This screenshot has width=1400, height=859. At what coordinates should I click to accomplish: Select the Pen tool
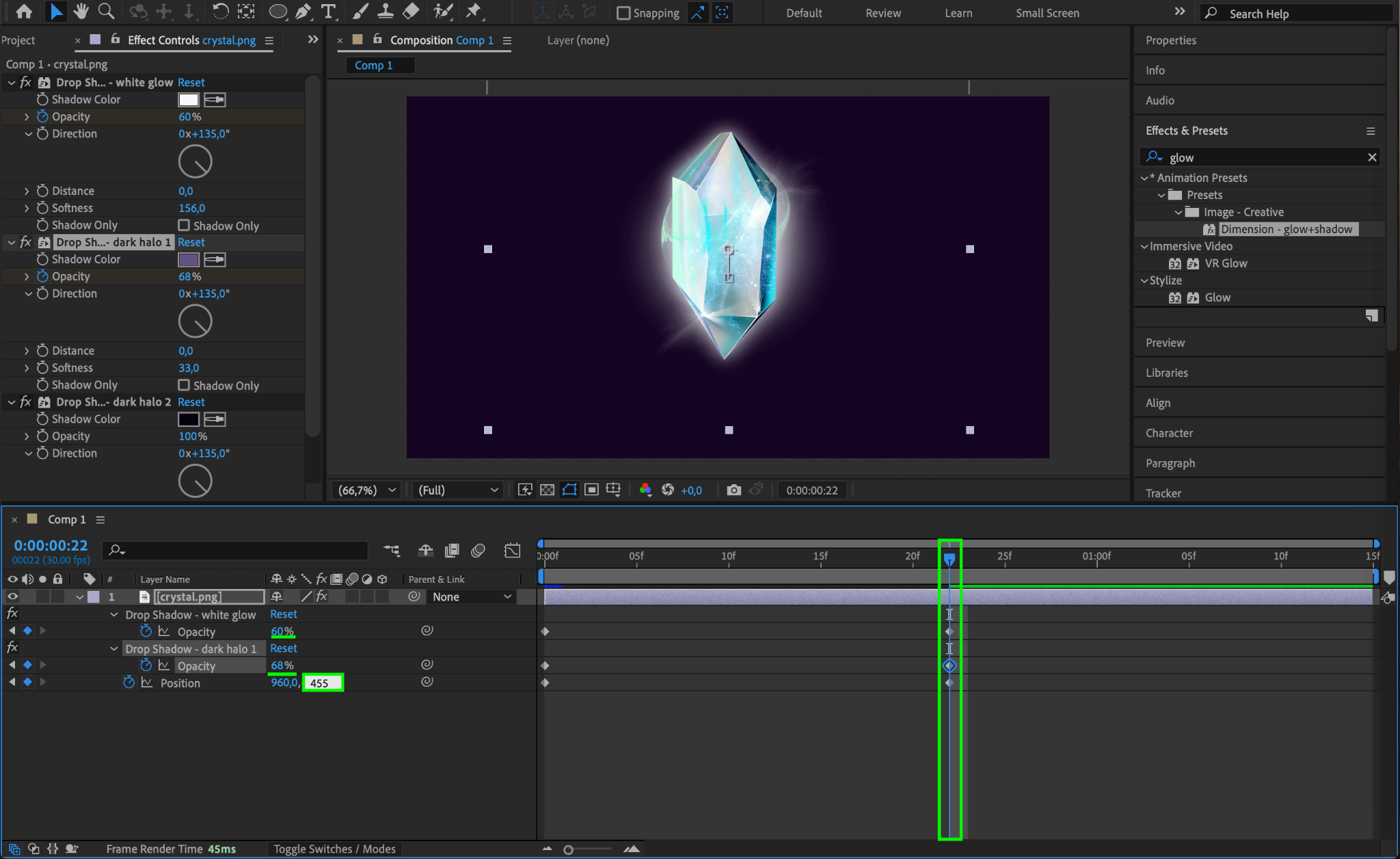click(303, 12)
